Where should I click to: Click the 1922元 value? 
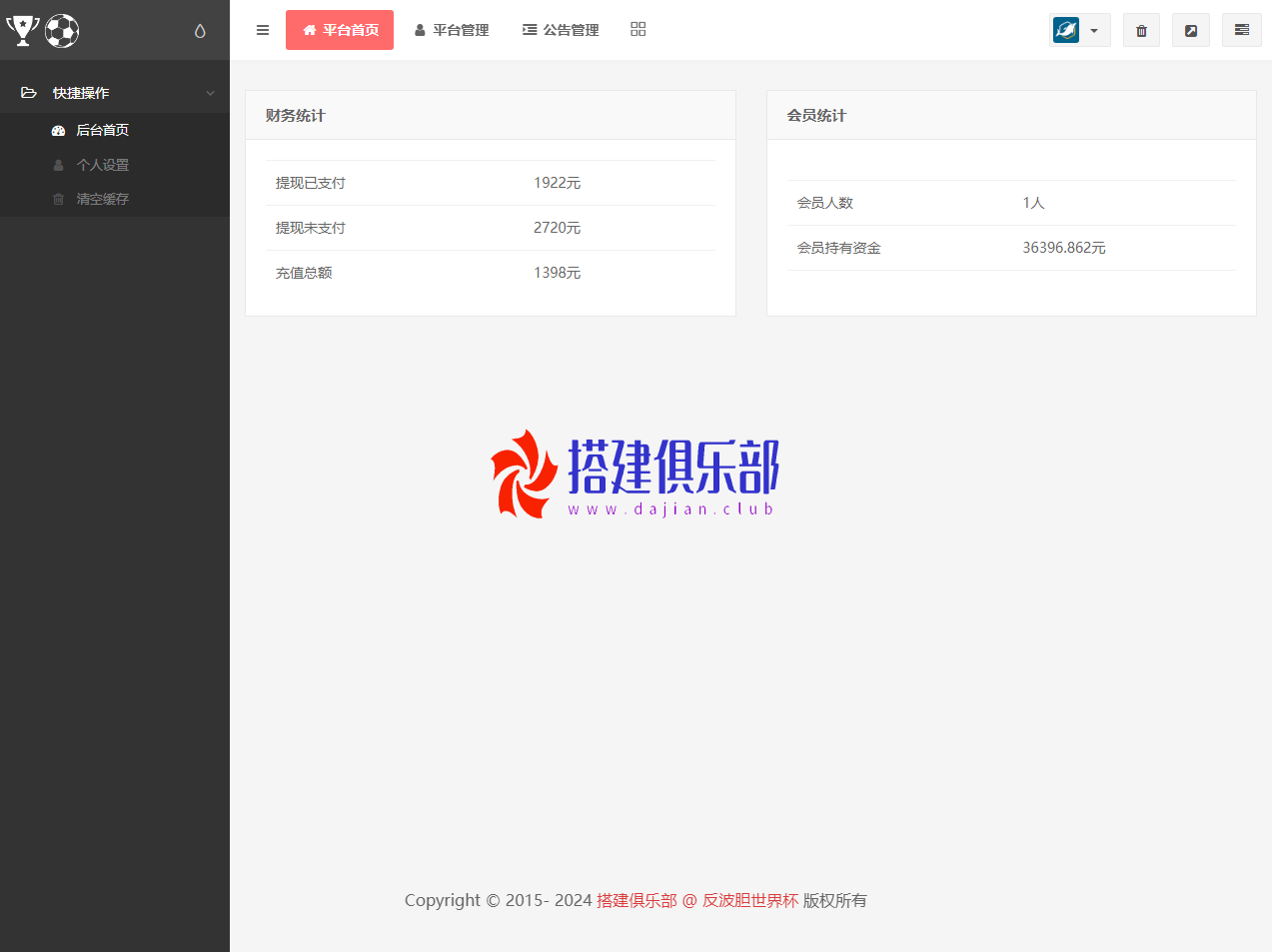557,183
